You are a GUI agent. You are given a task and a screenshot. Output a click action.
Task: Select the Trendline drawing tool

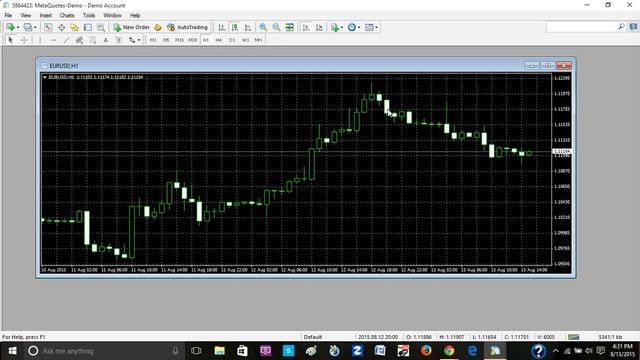click(66, 40)
